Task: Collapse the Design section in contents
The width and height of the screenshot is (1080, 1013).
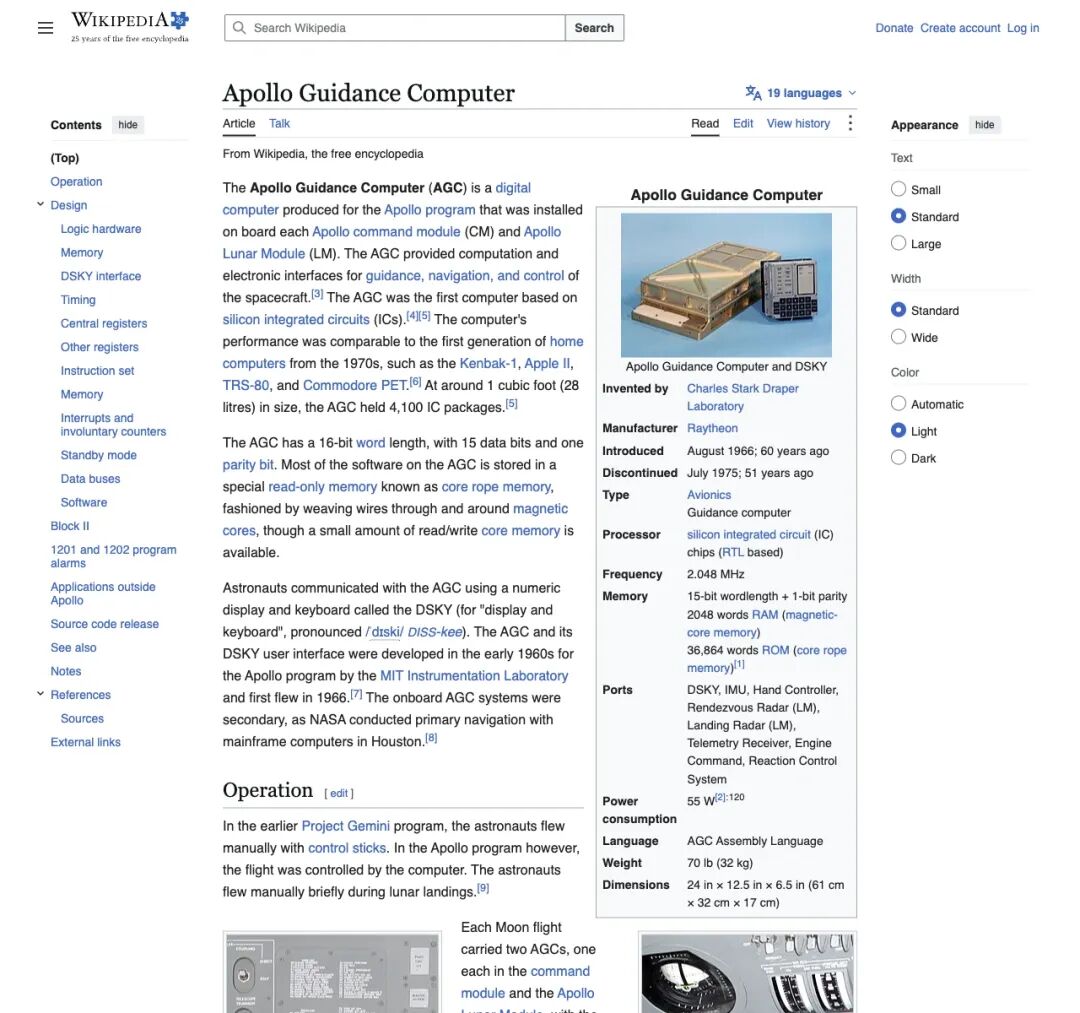Action: pyautogui.click(x=40, y=205)
